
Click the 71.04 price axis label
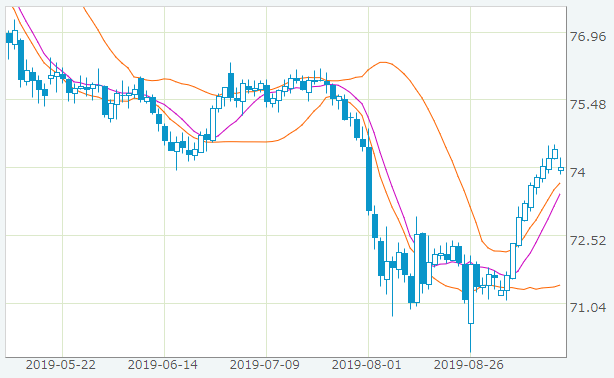tap(588, 308)
